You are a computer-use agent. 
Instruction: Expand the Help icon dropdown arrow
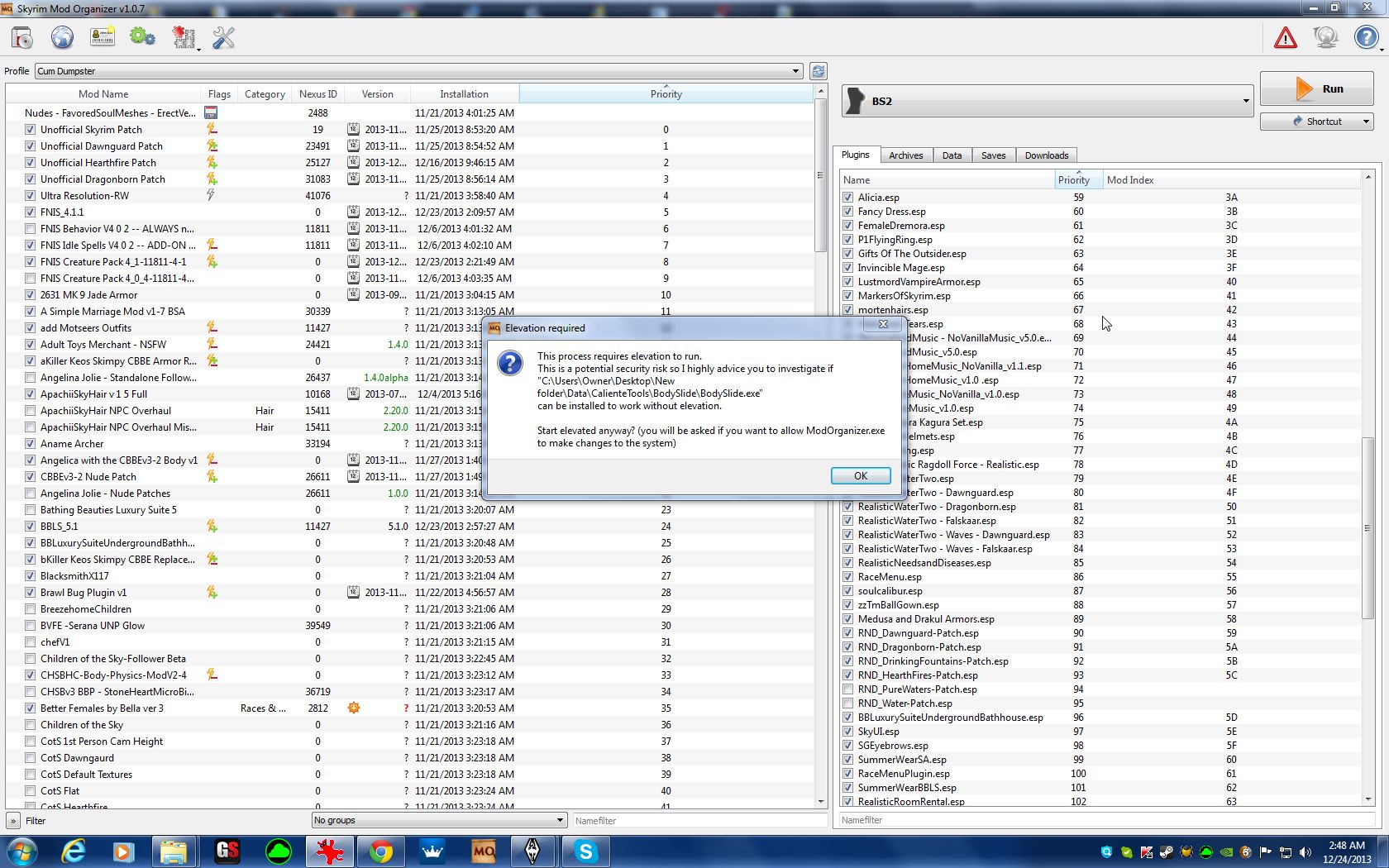(1382, 50)
